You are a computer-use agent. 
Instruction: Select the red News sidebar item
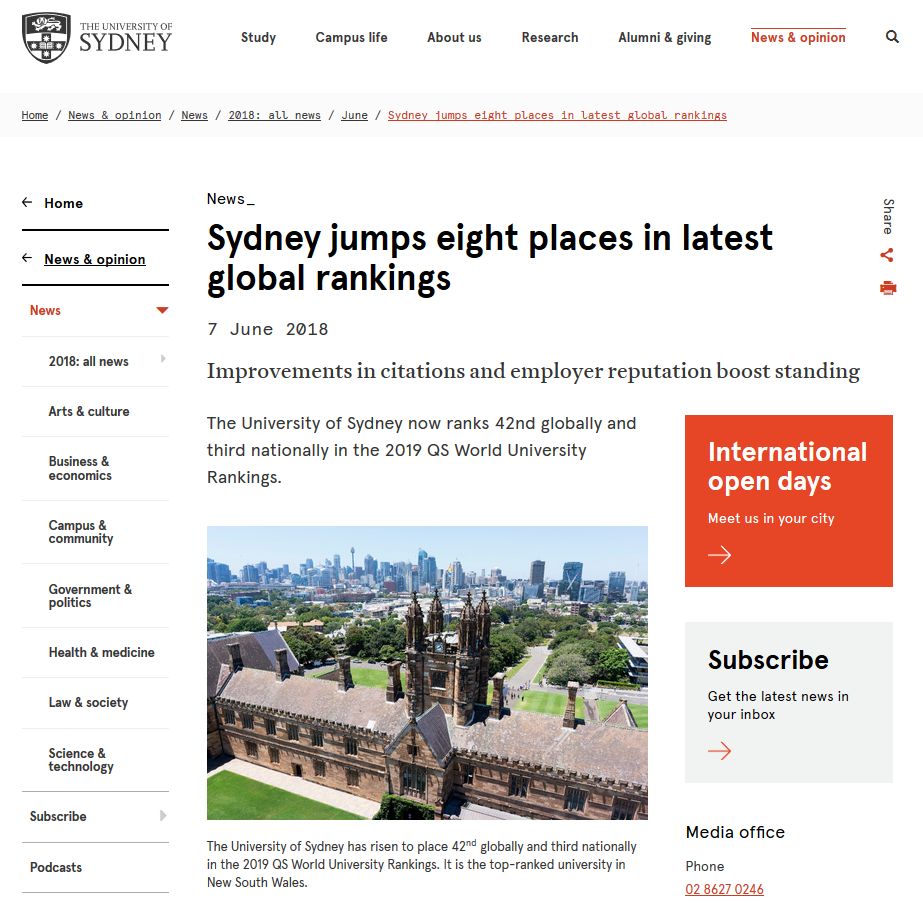pyautogui.click(x=45, y=310)
